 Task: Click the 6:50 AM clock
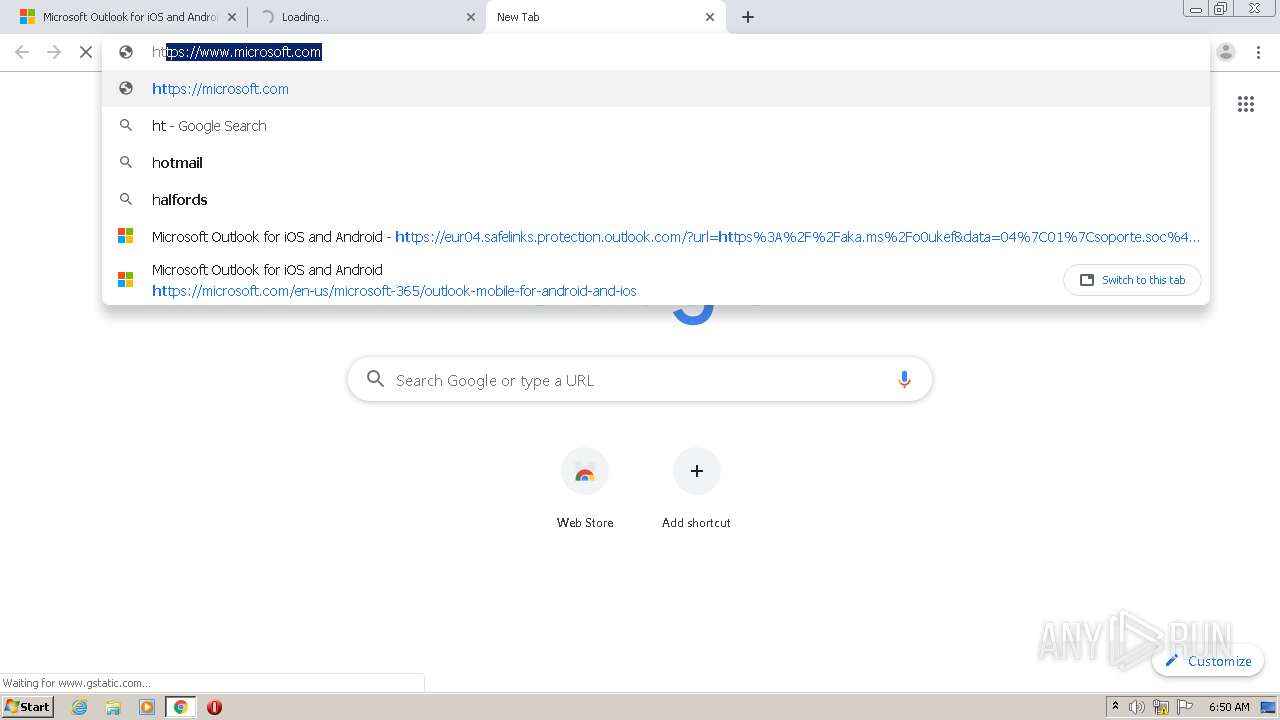(1229, 707)
